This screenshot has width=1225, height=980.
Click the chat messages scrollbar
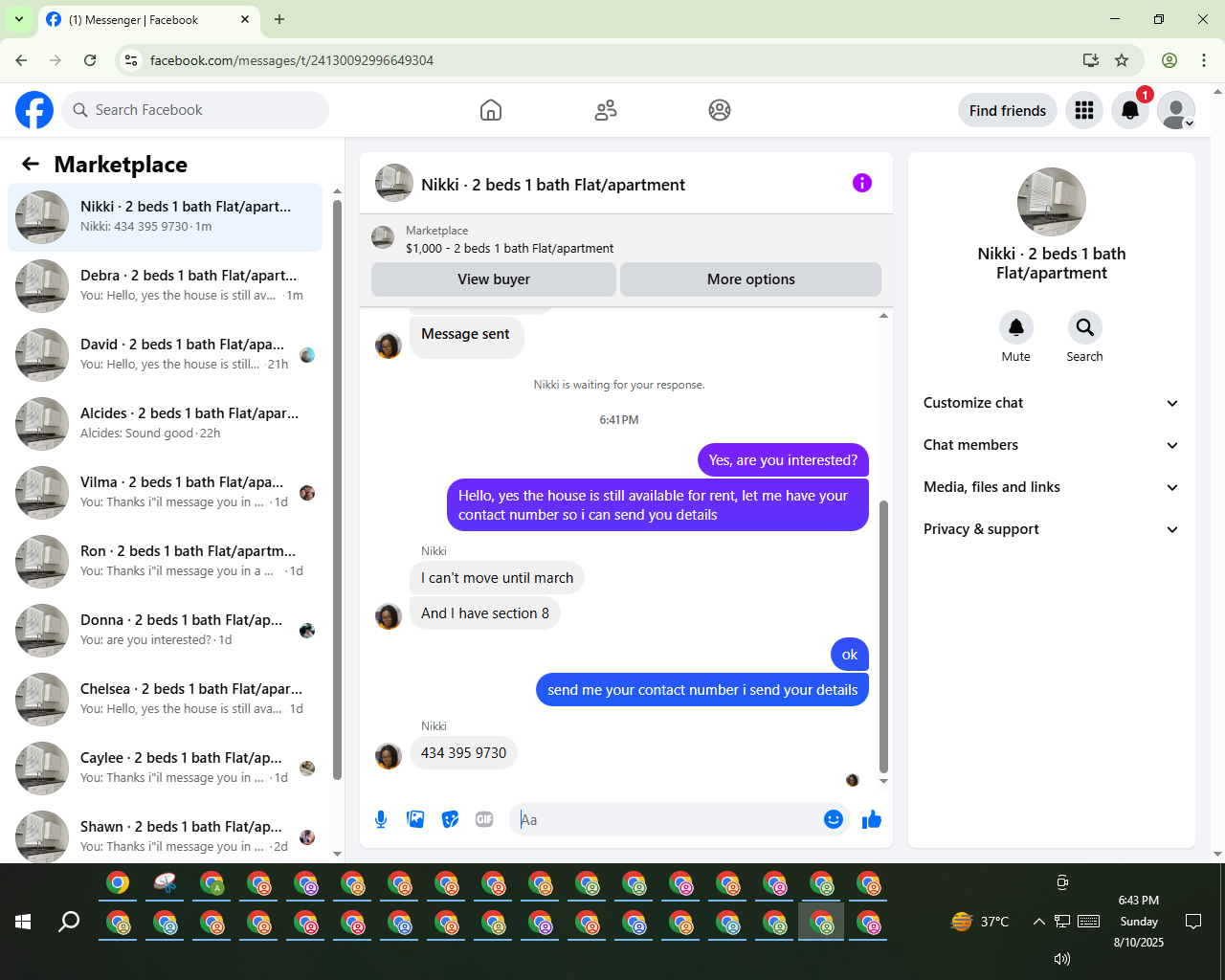[883, 636]
